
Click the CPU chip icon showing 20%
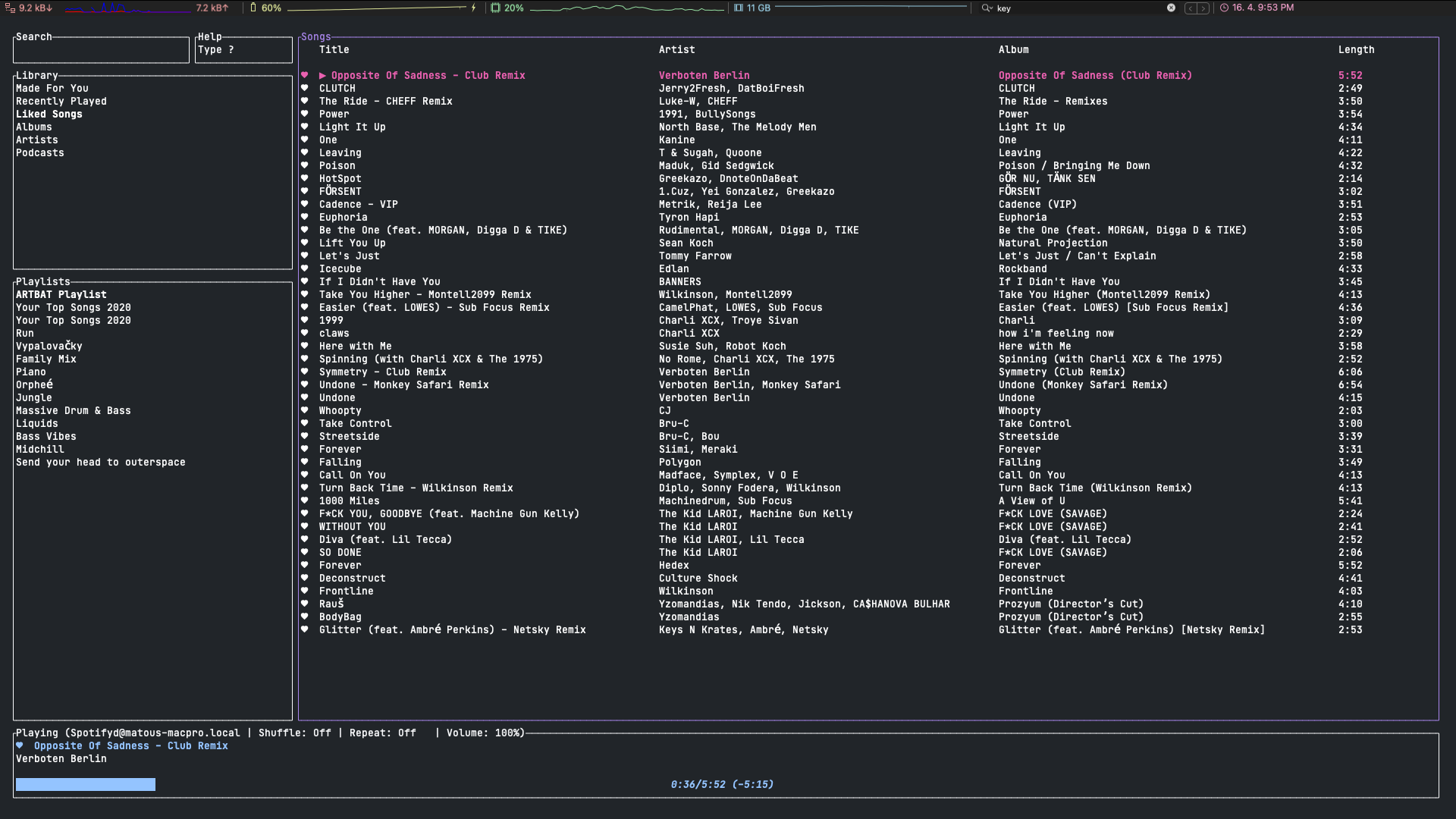click(x=495, y=8)
